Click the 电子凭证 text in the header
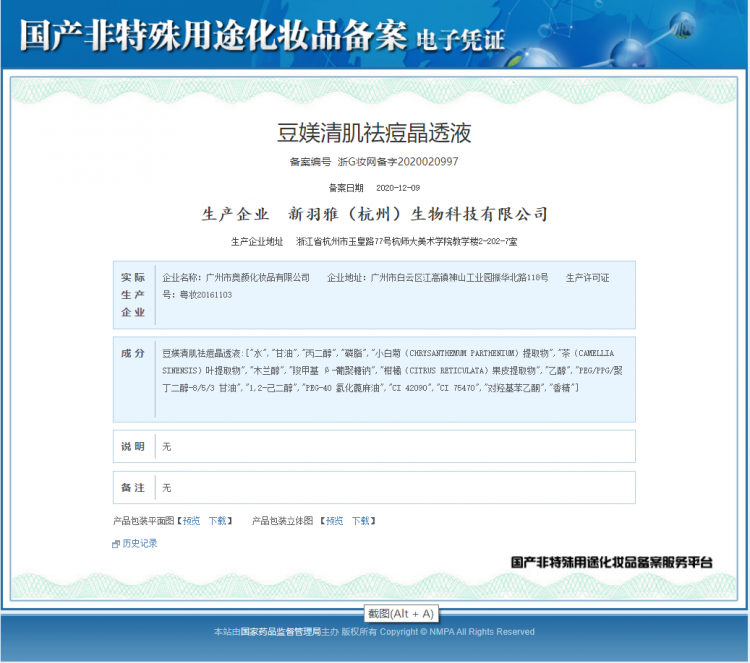The width and height of the screenshot is (750, 663). tap(460, 40)
